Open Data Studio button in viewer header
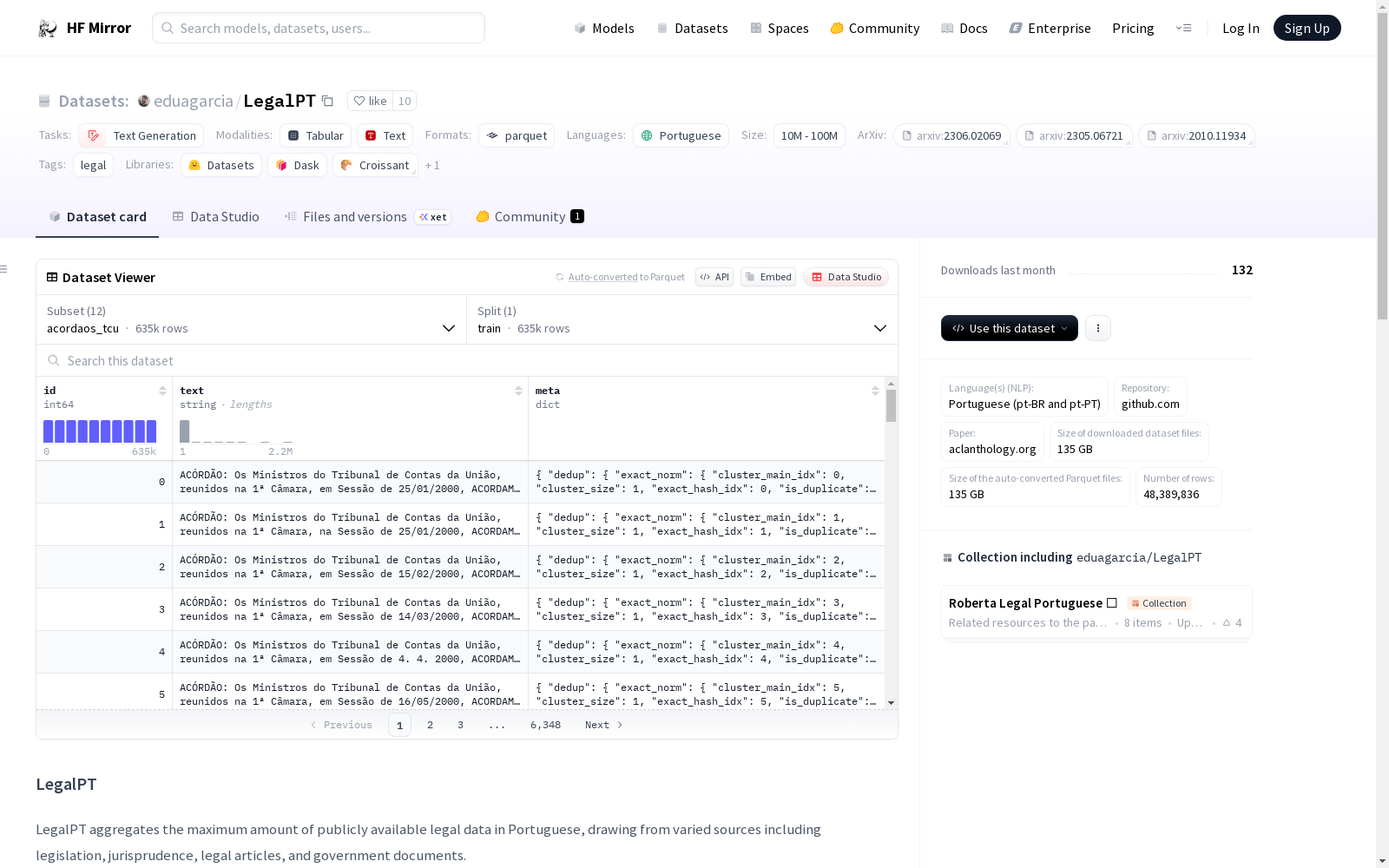The height and width of the screenshot is (868, 1389). tap(846, 277)
